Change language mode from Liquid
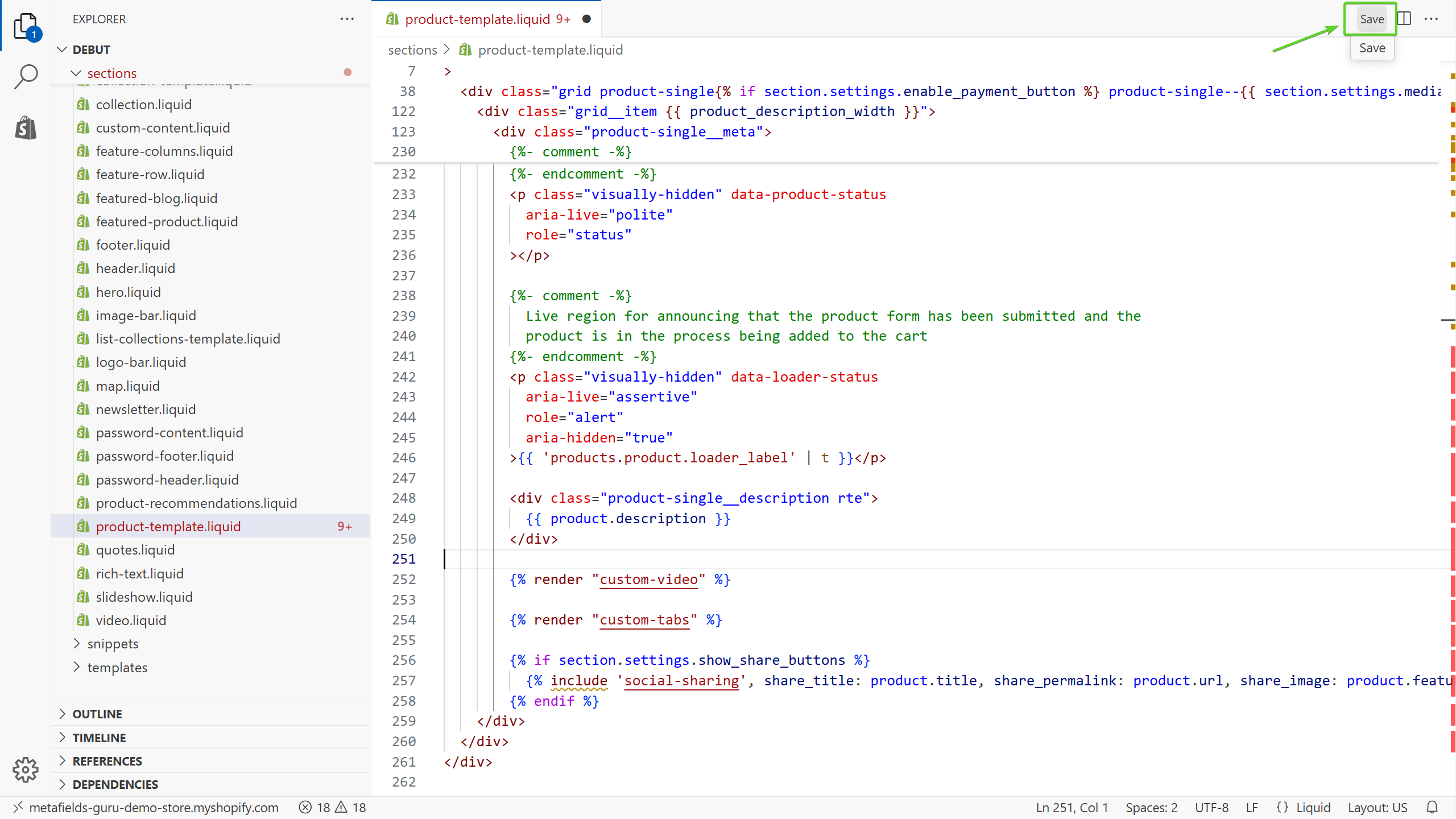Image resolution: width=1456 pixels, height=819 pixels. click(x=1313, y=808)
